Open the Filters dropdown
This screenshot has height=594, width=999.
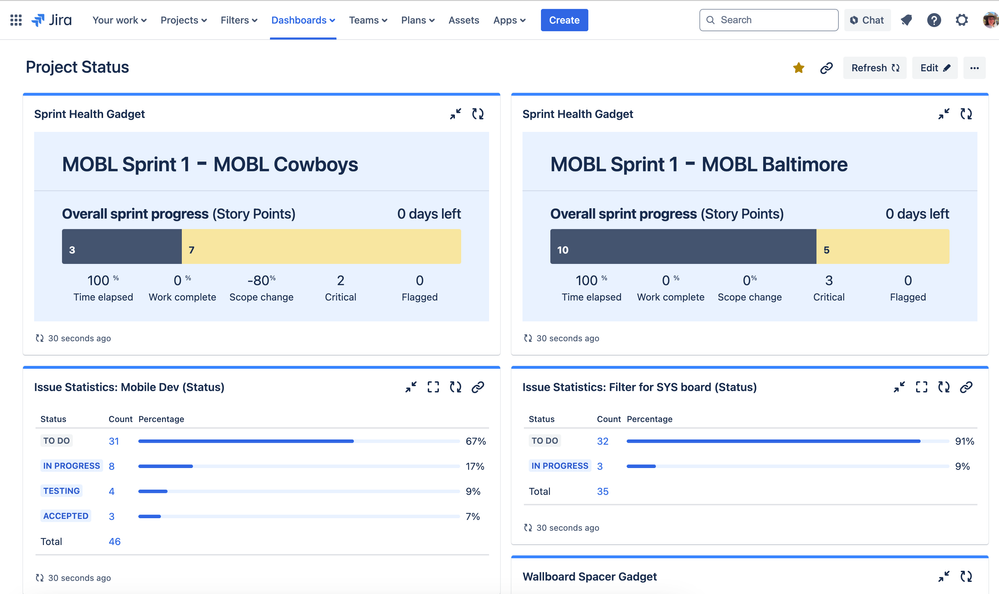point(239,19)
